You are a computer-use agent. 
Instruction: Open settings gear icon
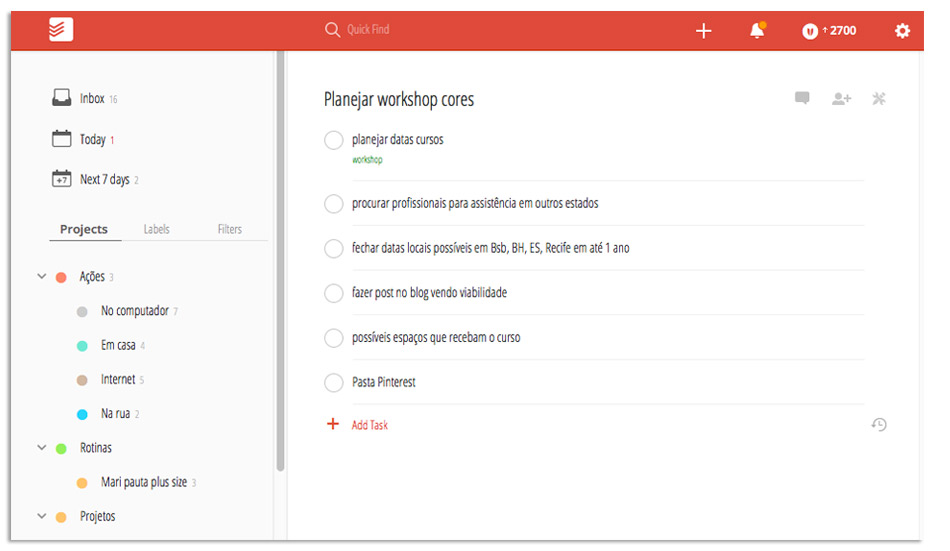pos(902,31)
